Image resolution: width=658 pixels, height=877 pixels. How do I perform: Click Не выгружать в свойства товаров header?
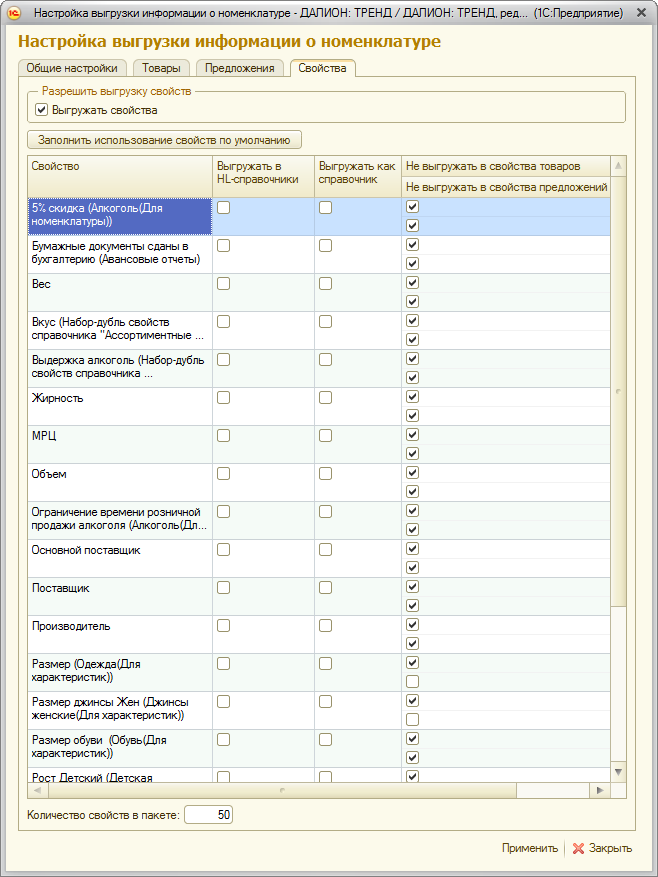coord(506,166)
